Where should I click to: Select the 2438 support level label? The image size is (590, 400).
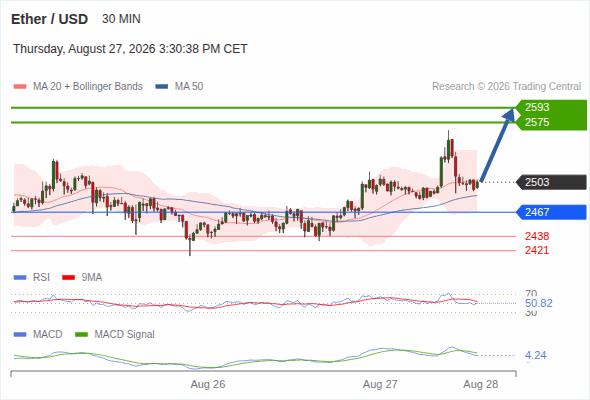537,236
